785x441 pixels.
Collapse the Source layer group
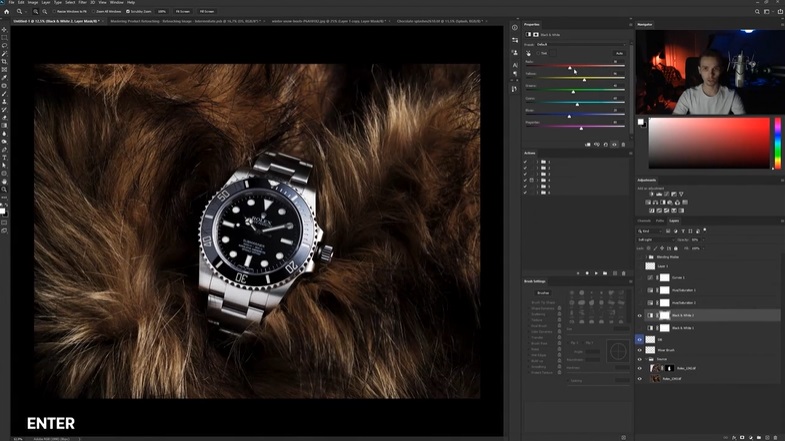[646, 359]
